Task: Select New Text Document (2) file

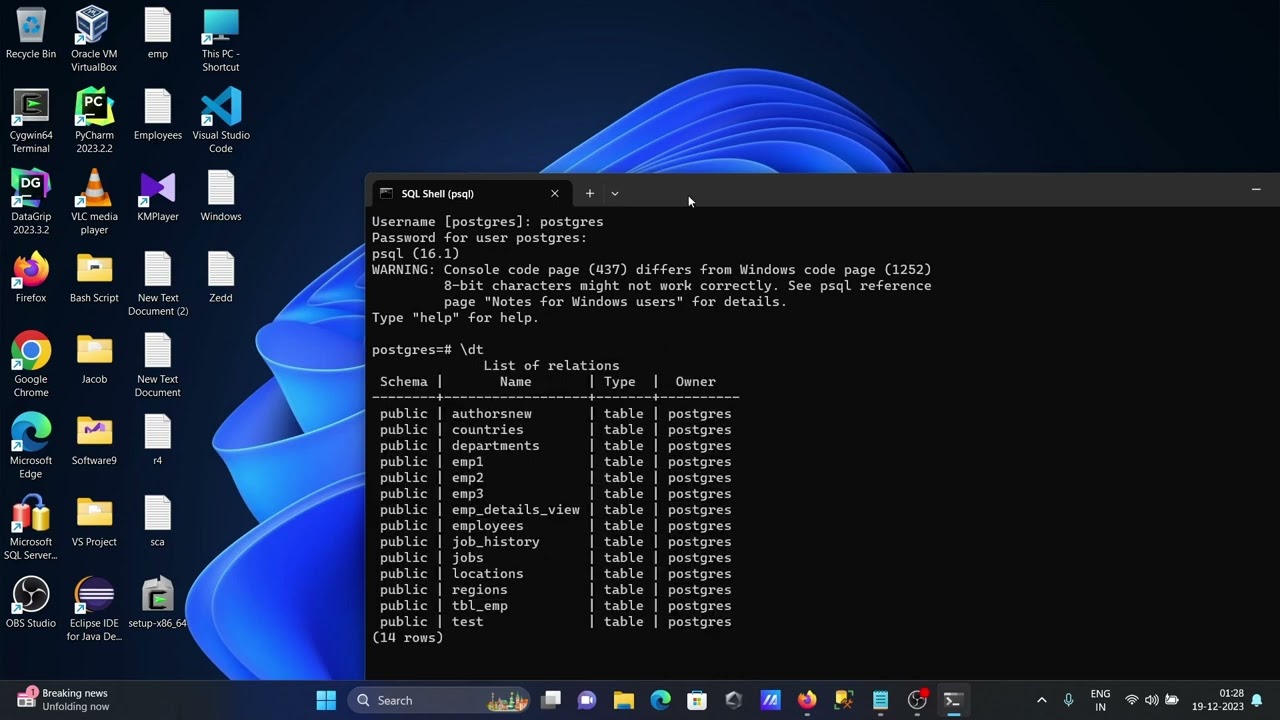Action: 158,284
